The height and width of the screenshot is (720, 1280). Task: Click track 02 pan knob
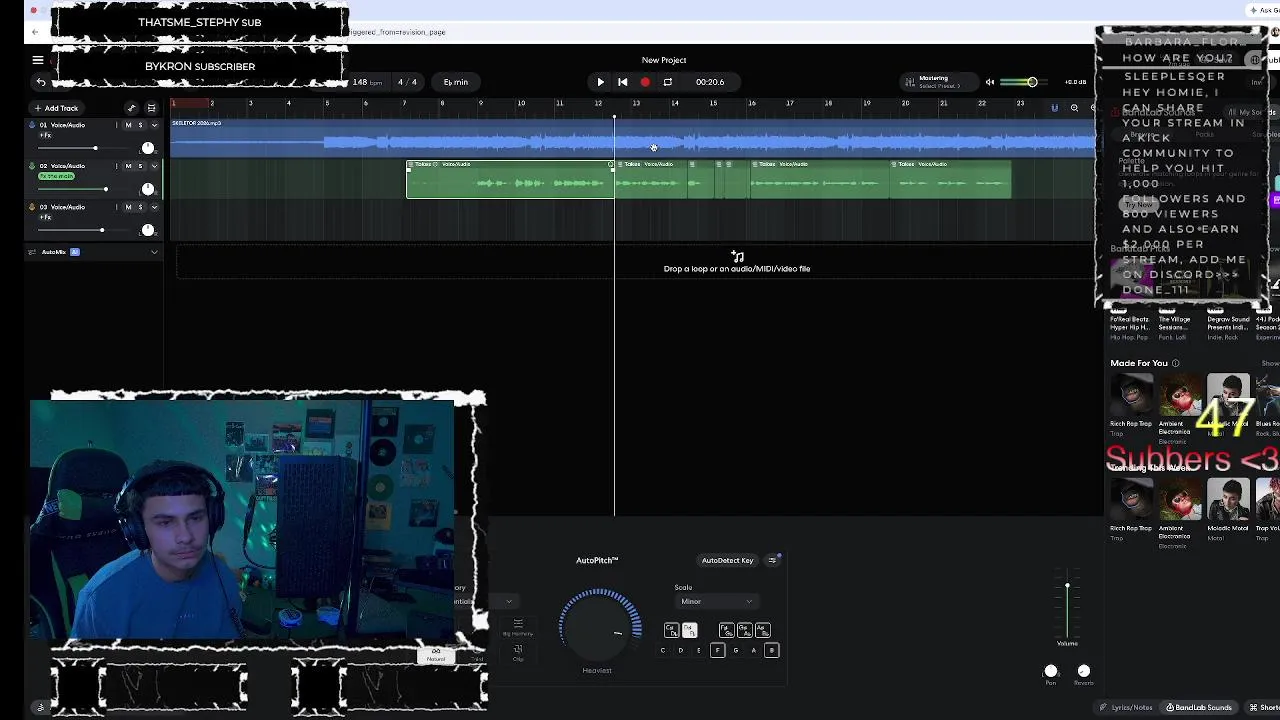pos(148,189)
